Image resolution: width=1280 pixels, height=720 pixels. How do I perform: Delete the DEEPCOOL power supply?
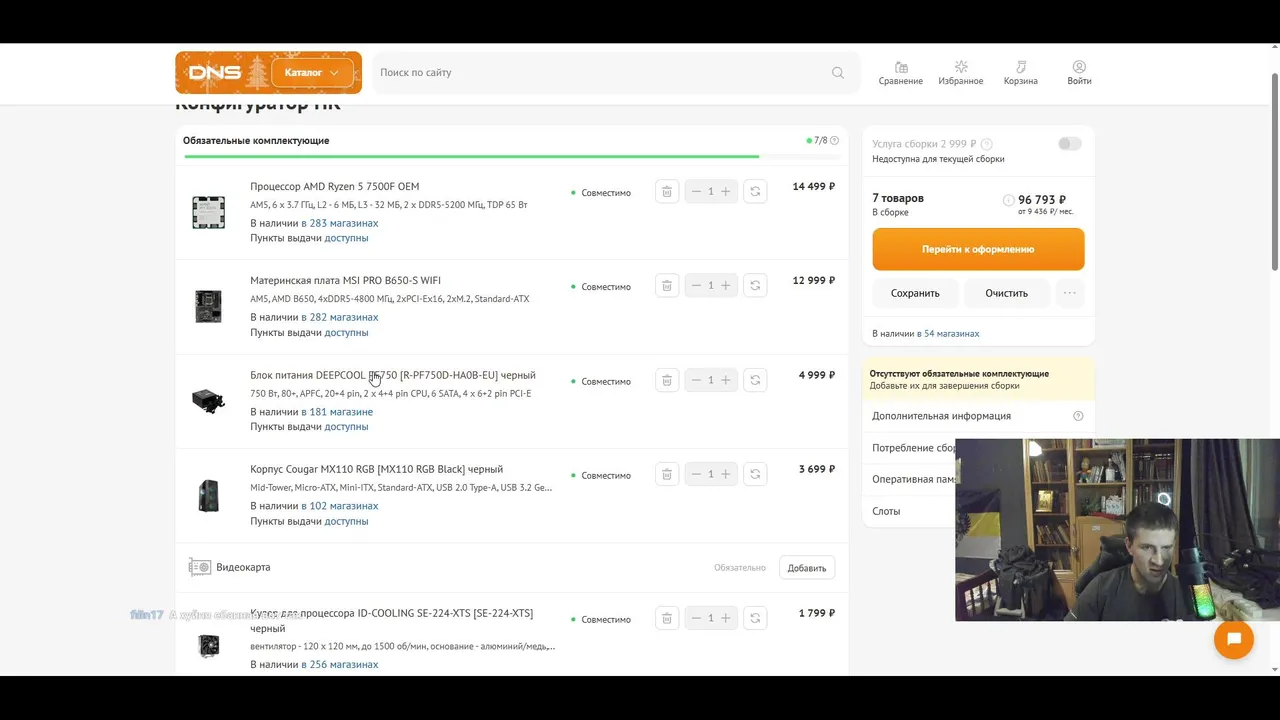point(667,380)
